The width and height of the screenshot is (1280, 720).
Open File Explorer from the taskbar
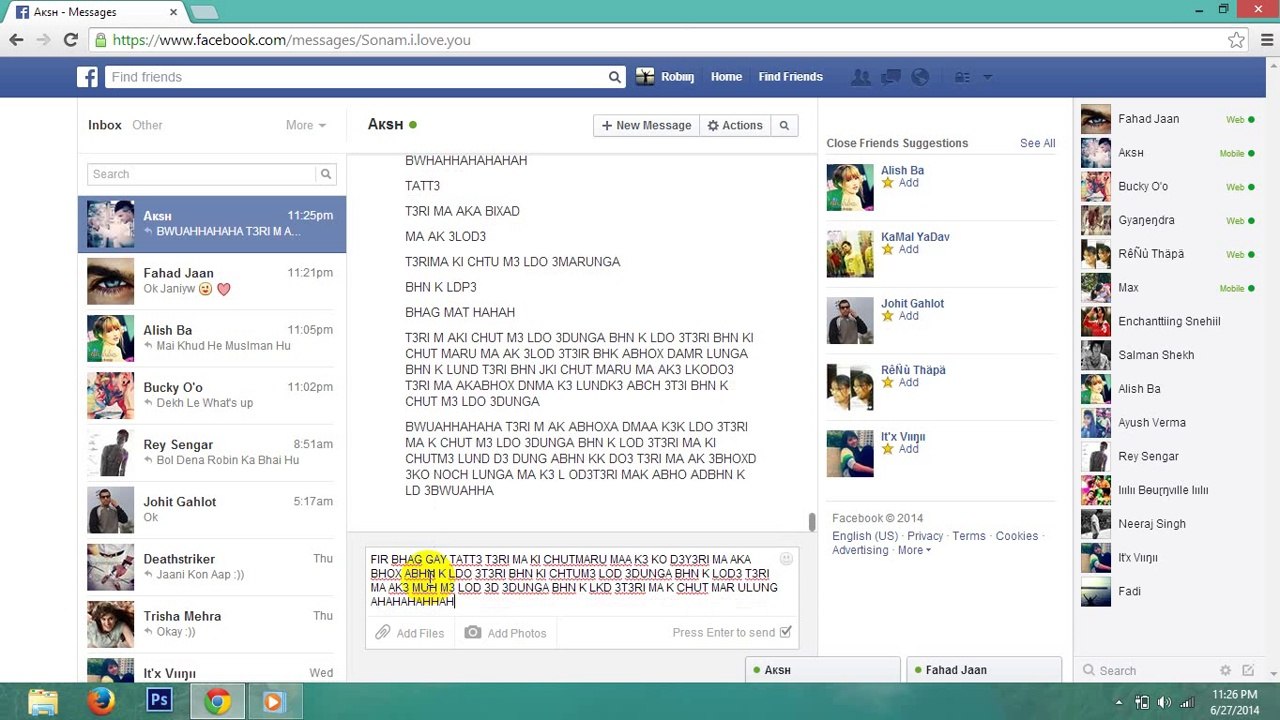(x=43, y=702)
